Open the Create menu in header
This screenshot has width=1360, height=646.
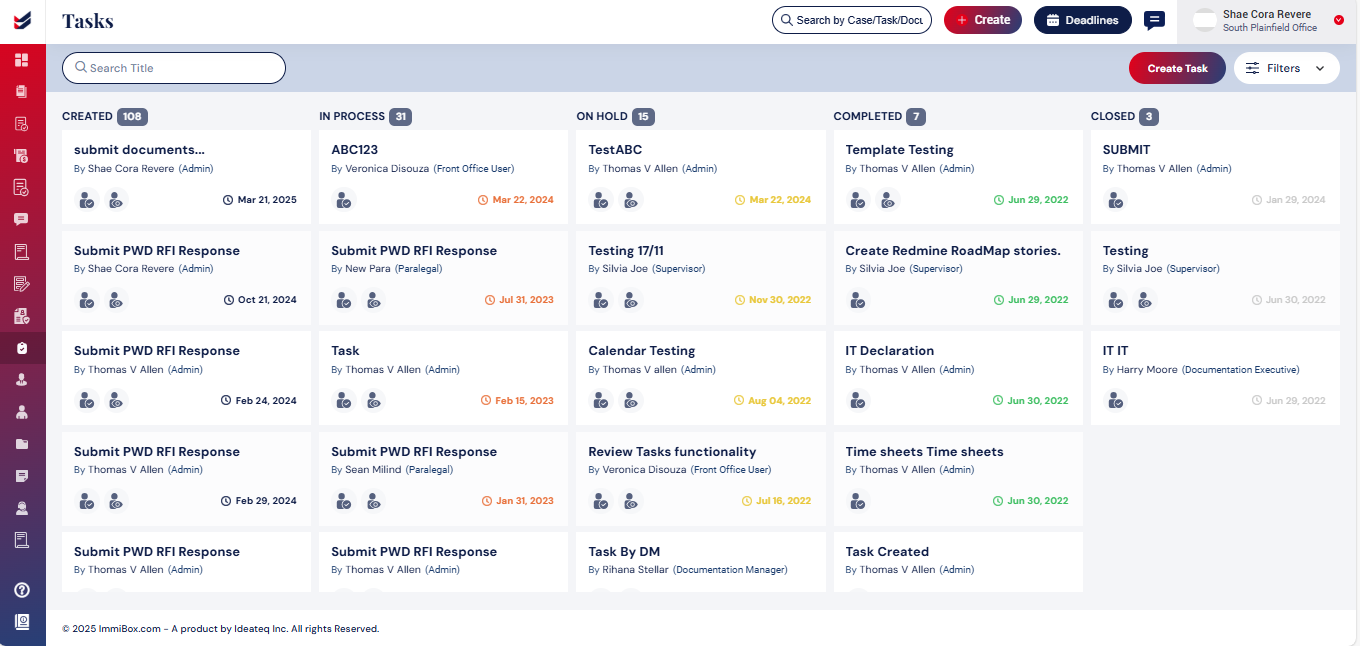[983, 20]
